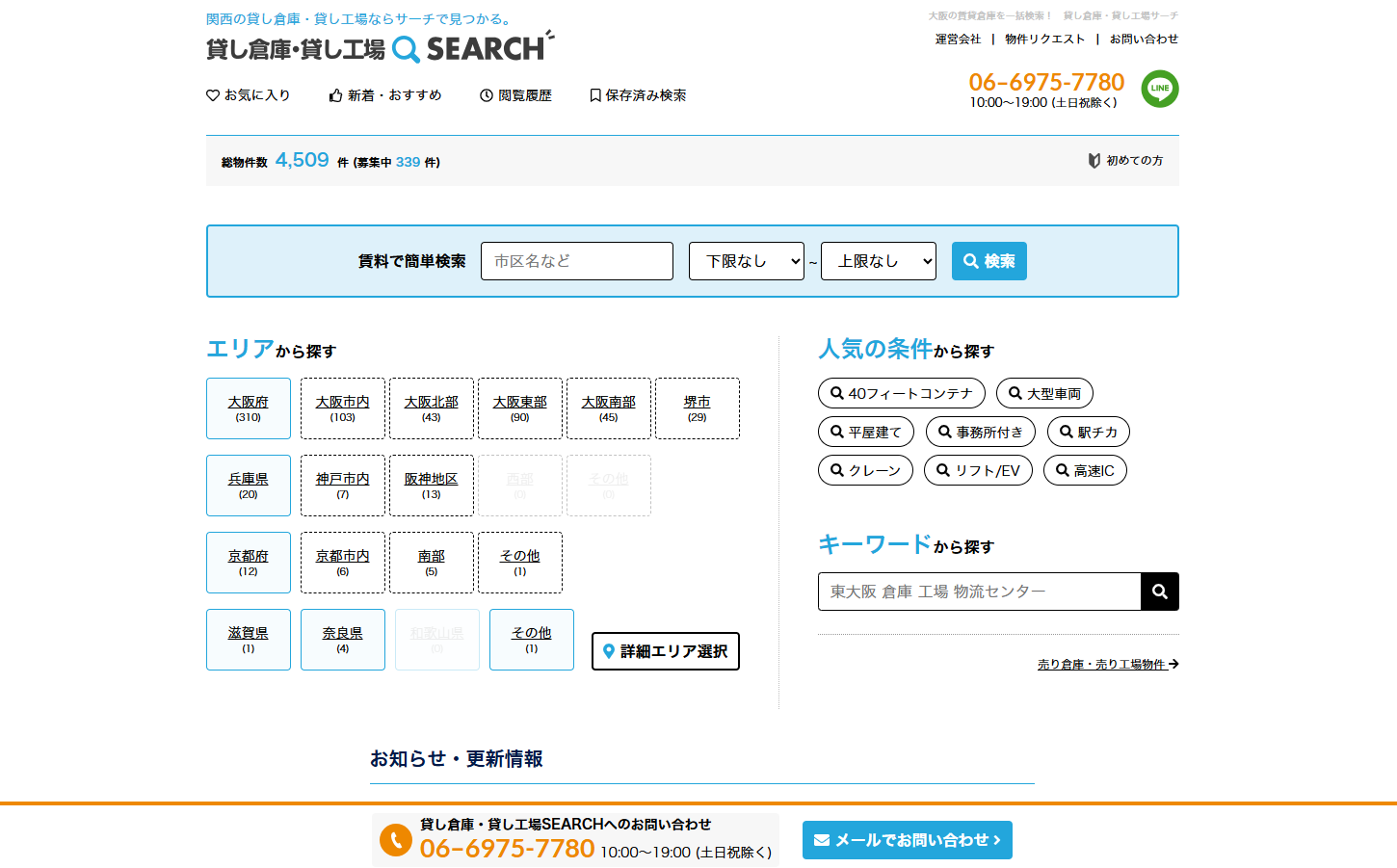Click the green LINE contact icon

(x=1159, y=89)
